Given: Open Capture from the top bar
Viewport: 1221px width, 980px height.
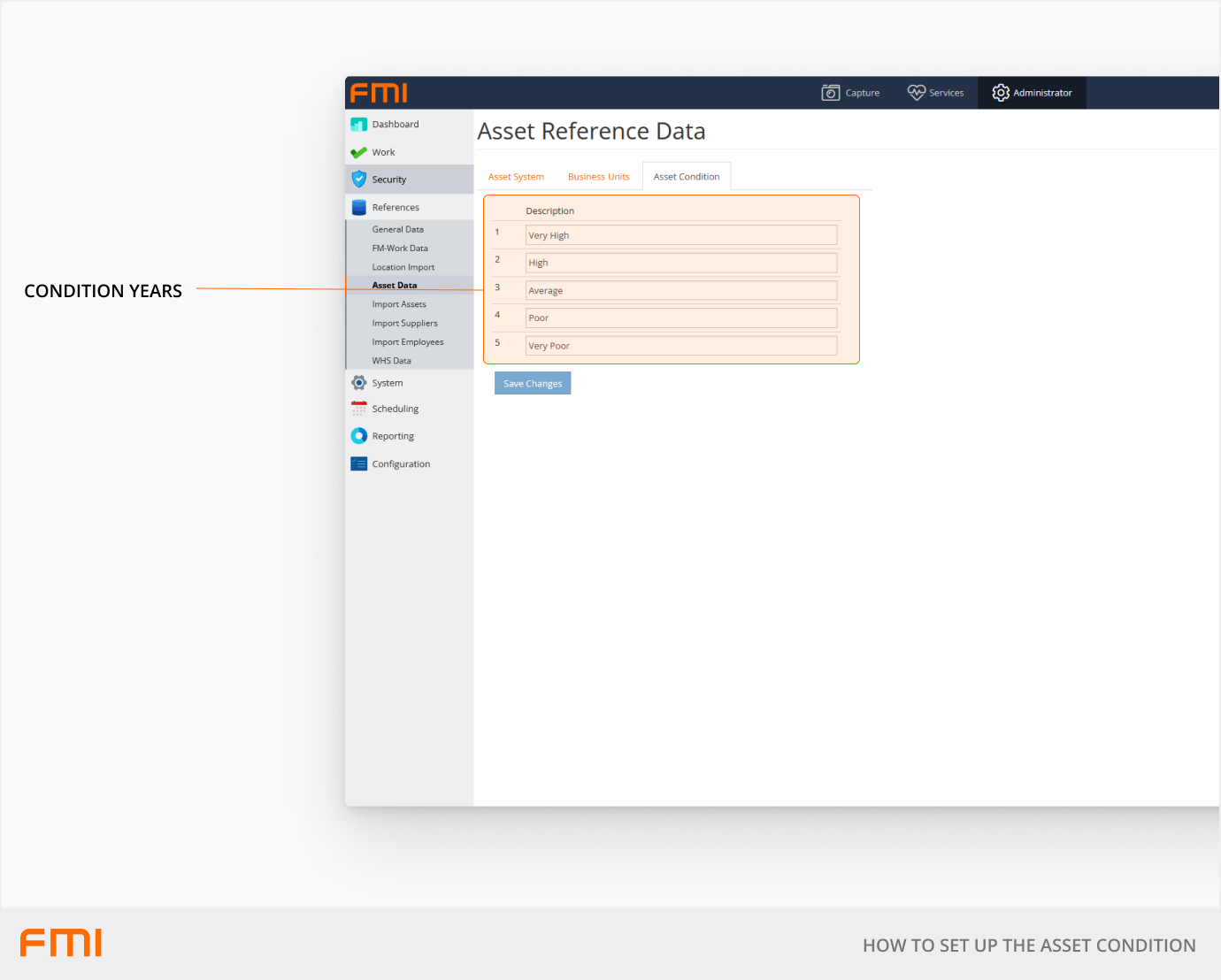Looking at the screenshot, I should (x=850, y=93).
